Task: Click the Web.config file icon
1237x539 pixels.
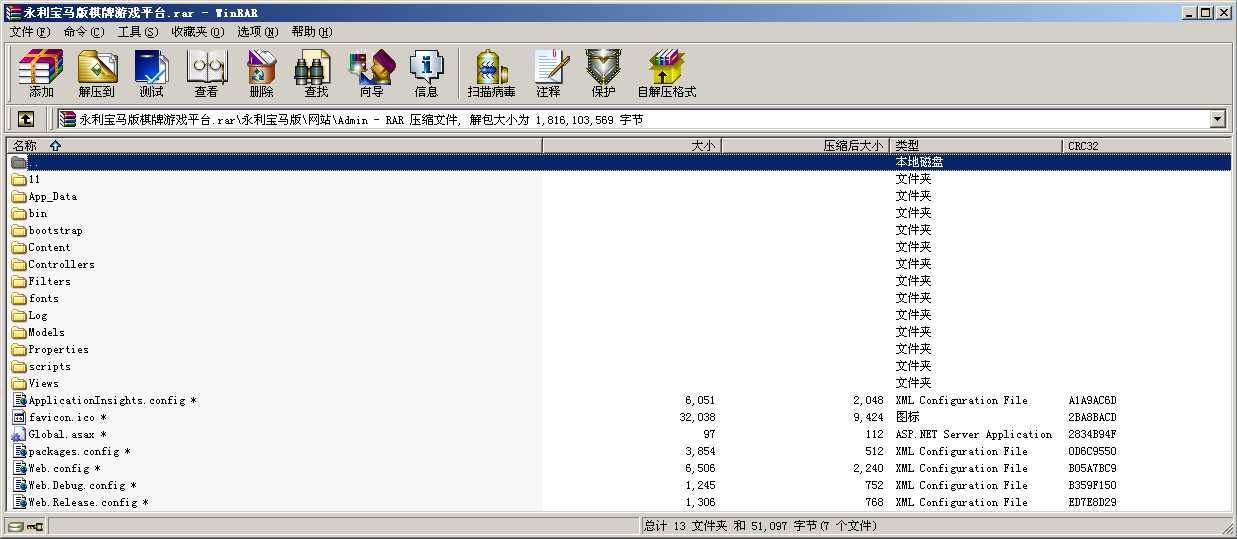Action: 19,468
